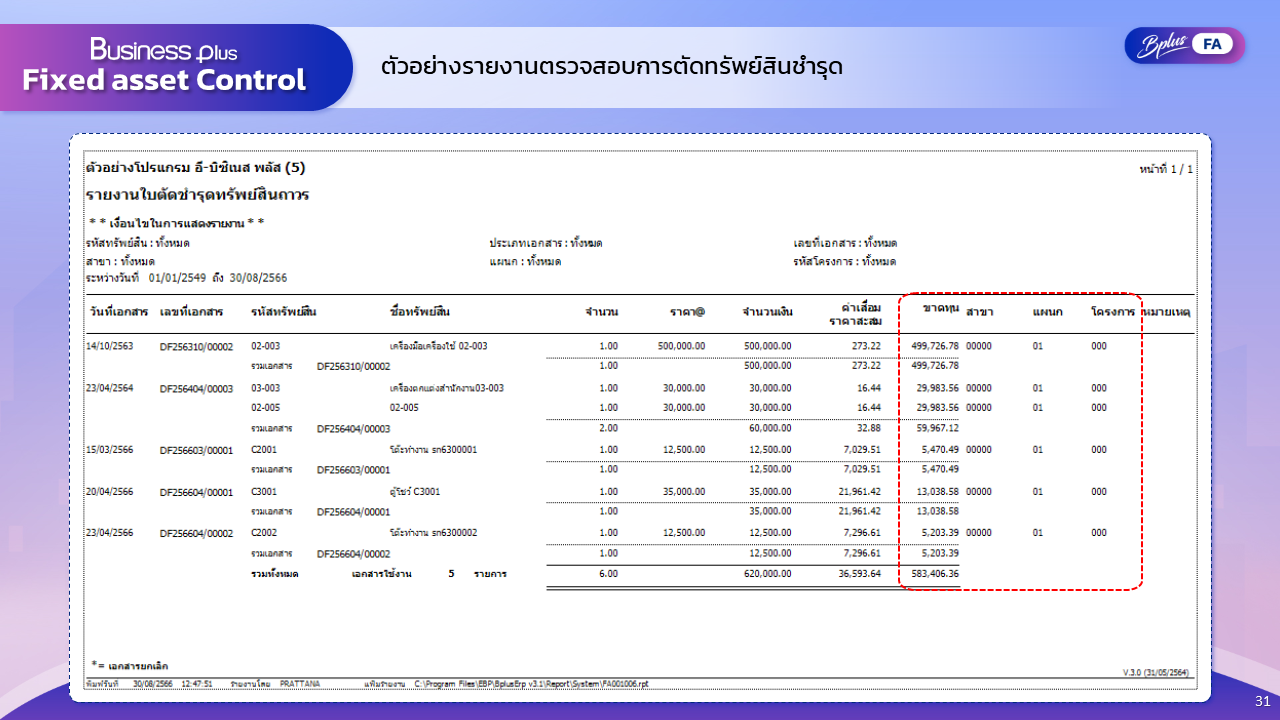Click the รวมทั้งหมด total row

point(274,574)
